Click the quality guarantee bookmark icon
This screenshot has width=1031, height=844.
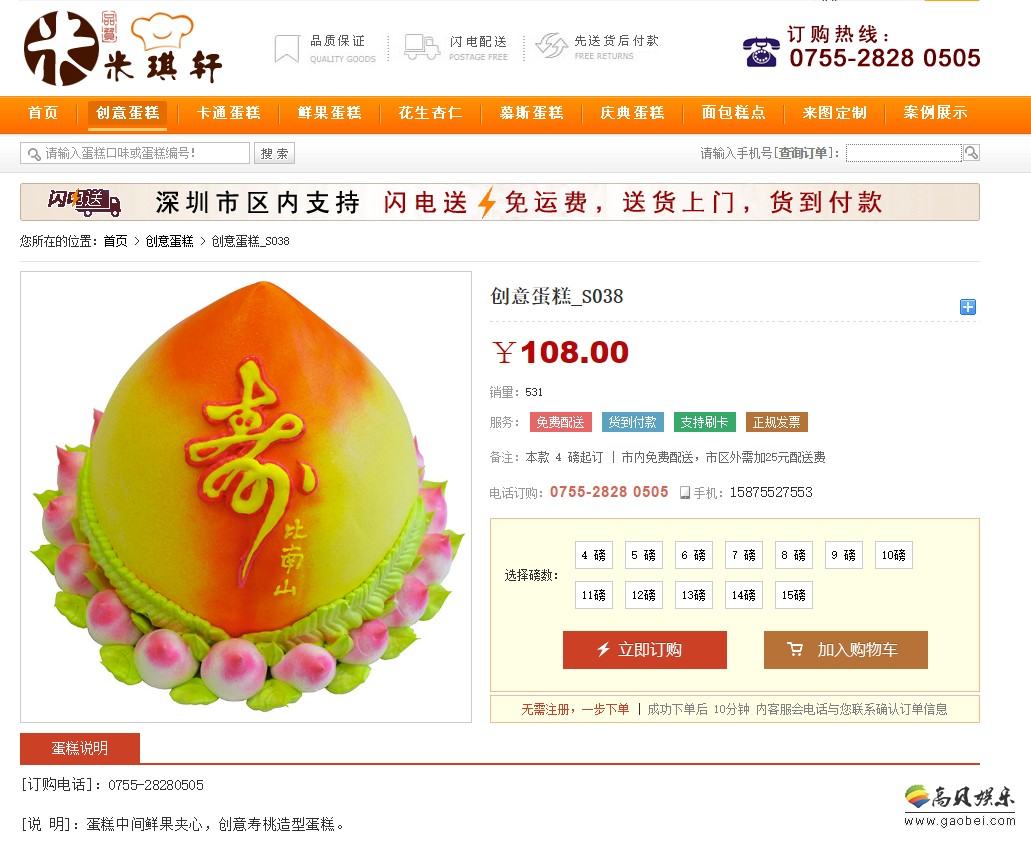[x=287, y=49]
